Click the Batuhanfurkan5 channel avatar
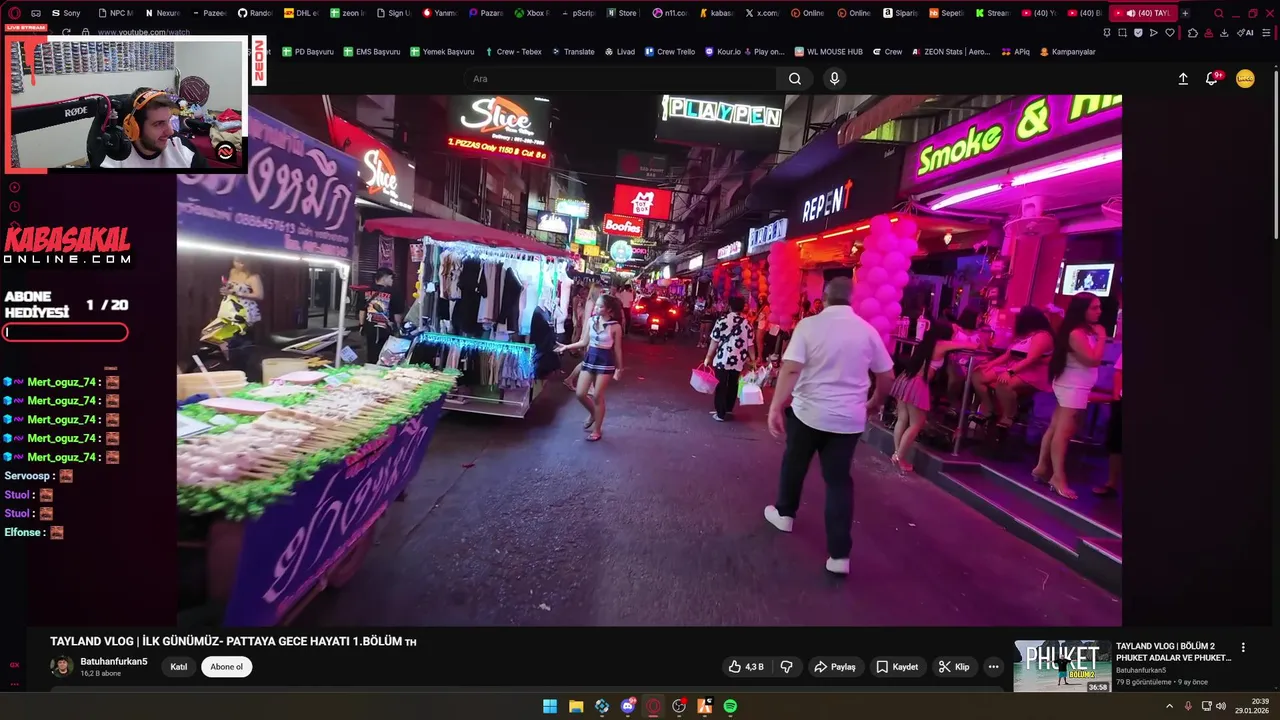 click(x=62, y=666)
